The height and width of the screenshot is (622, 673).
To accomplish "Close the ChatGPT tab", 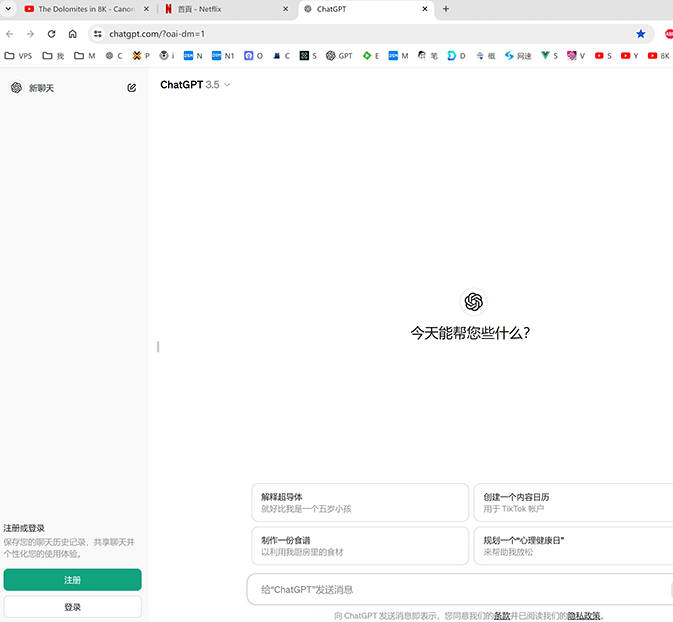I will (424, 9).
